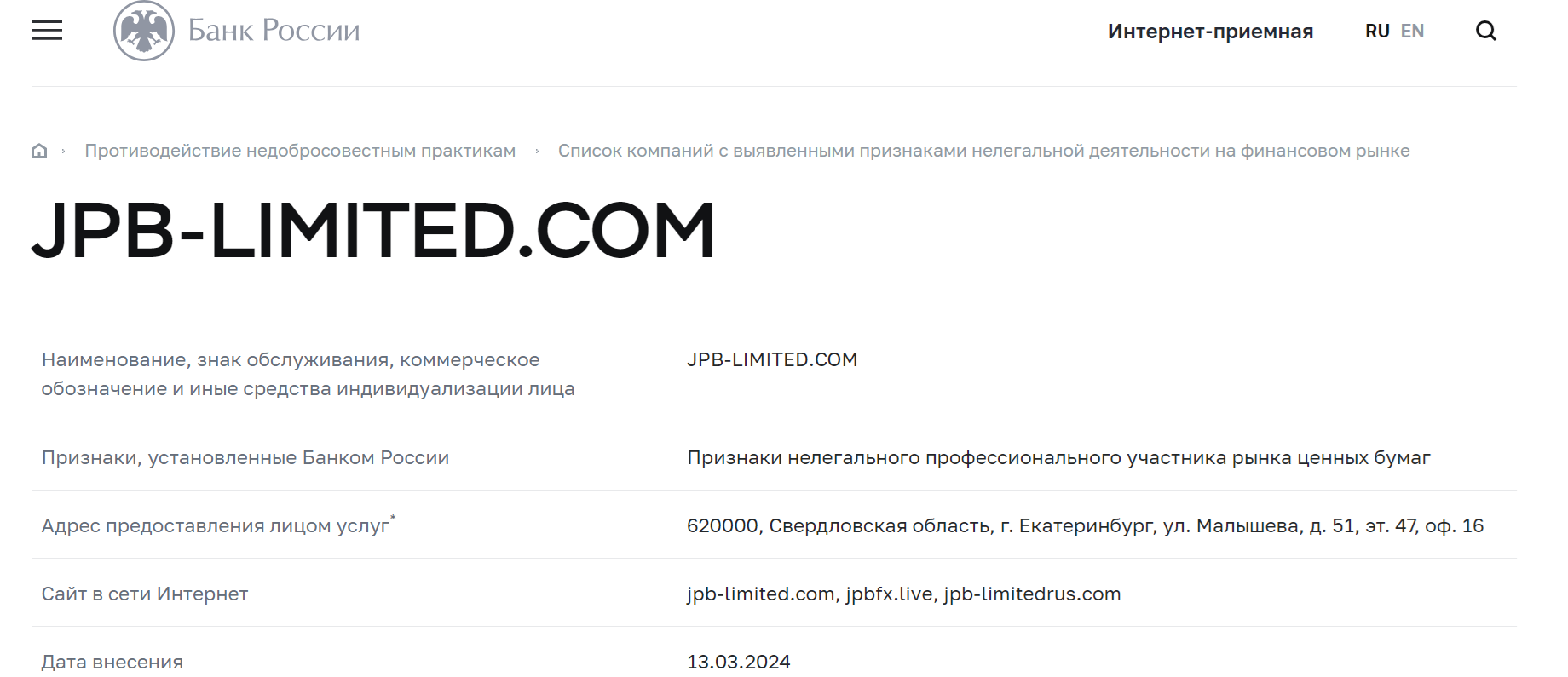Screen dimensions: 1568x677
Task: Click the JPB-LIMITED.COM page heading
Action: point(373,230)
